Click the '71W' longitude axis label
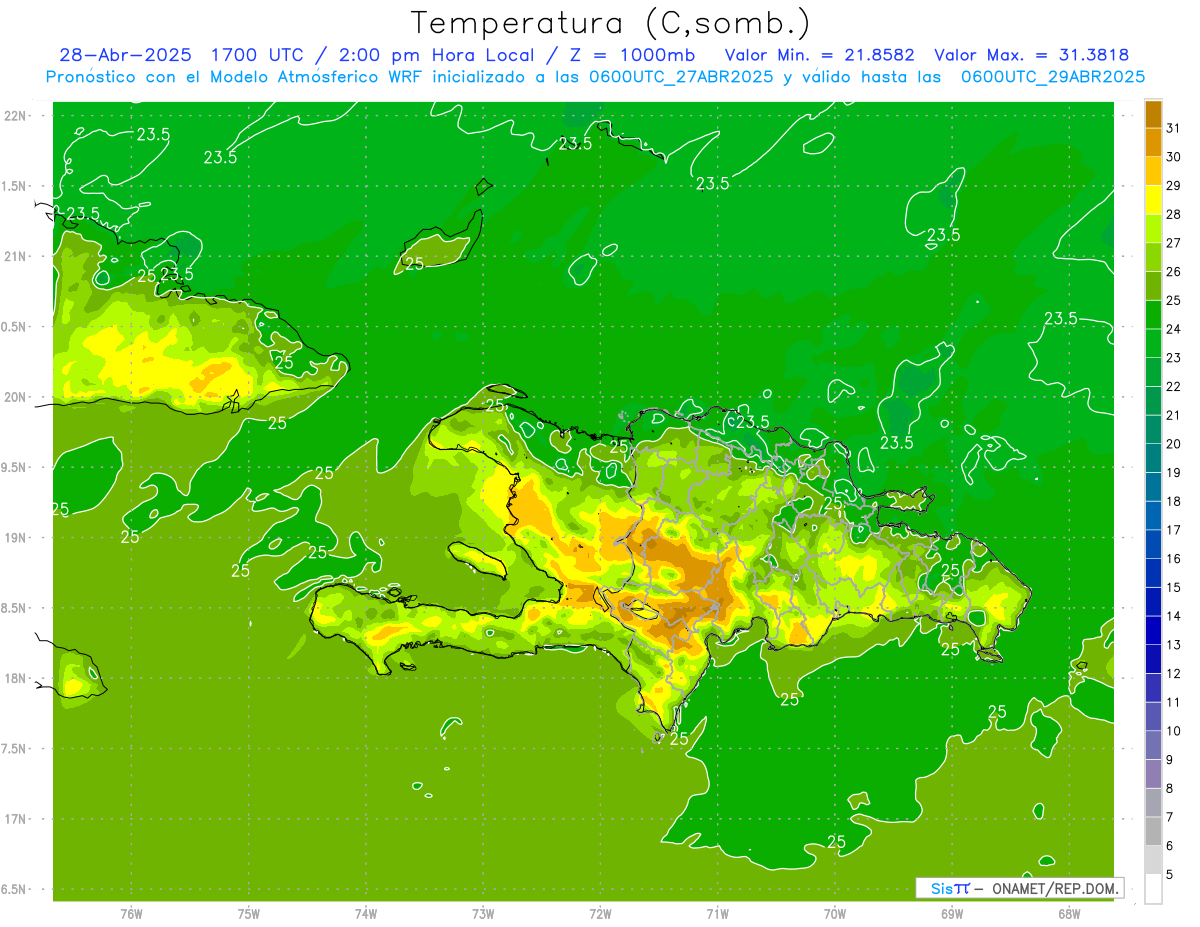The height and width of the screenshot is (927, 1200). [717, 914]
